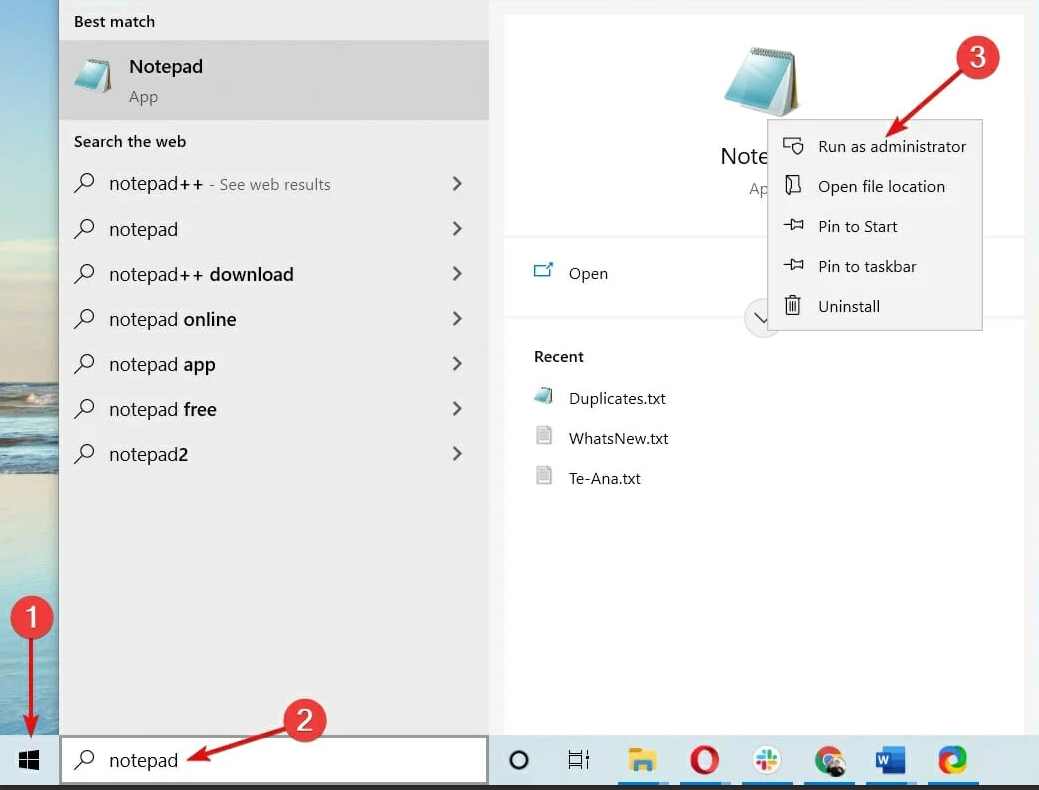Click the search box containing notepad
The width and height of the screenshot is (1039, 790).
click(x=274, y=760)
